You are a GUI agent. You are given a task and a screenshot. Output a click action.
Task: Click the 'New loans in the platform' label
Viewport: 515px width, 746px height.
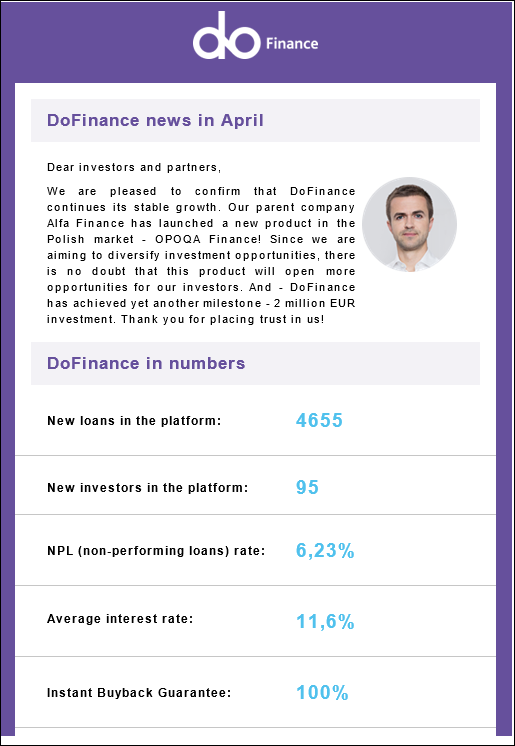134,421
